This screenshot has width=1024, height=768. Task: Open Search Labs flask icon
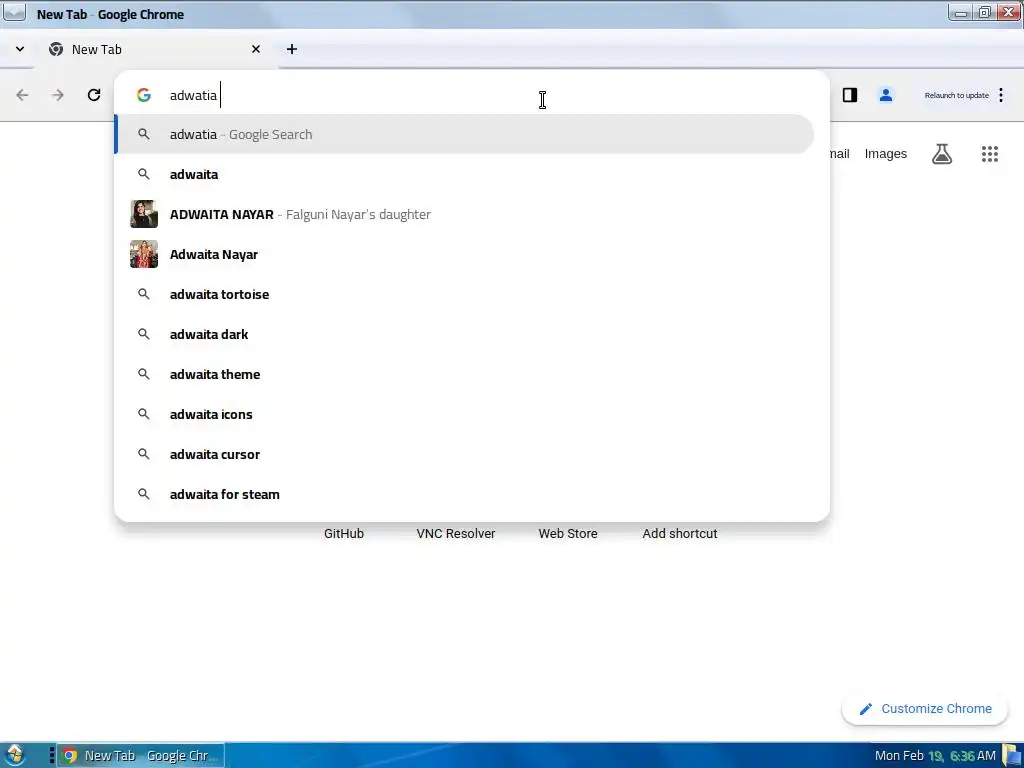[x=942, y=154]
